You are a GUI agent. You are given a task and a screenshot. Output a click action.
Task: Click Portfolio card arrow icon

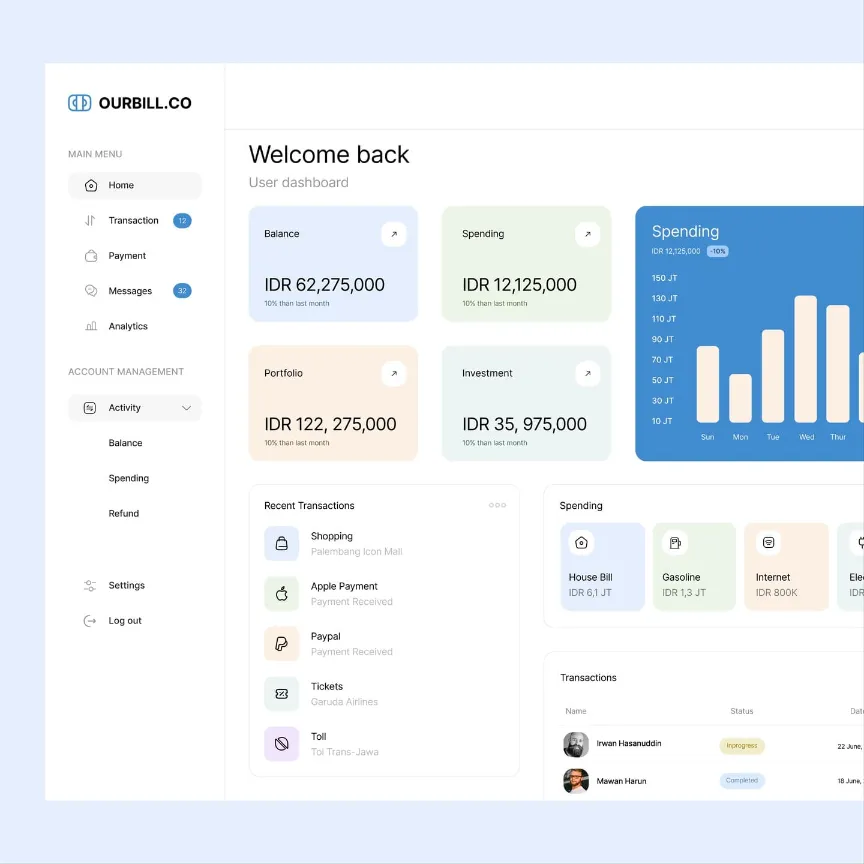coord(394,374)
